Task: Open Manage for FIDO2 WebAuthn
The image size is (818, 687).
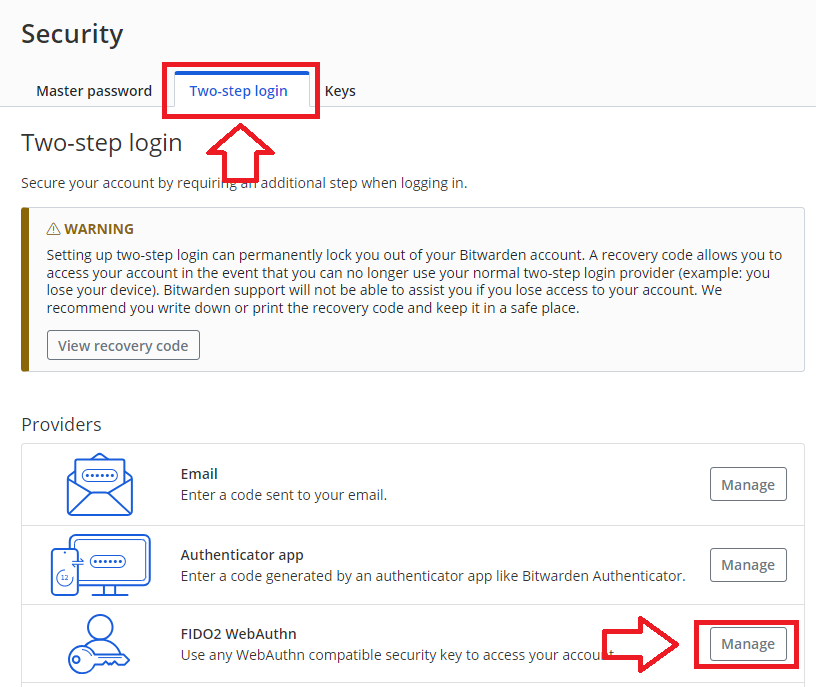Action: coord(748,644)
